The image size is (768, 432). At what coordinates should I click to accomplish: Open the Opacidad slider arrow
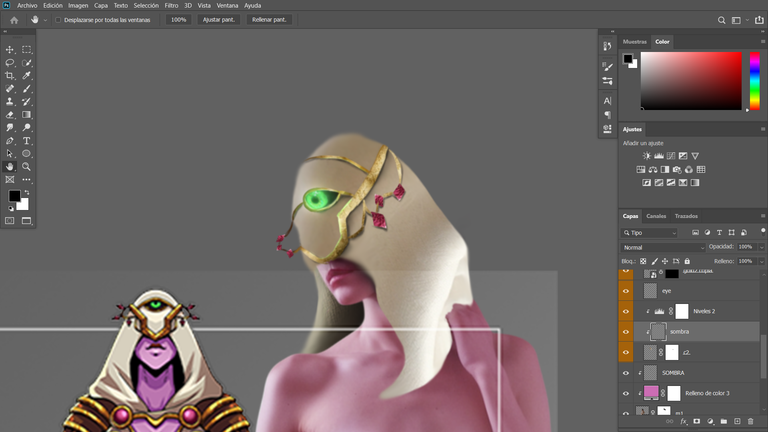pyautogui.click(x=761, y=247)
